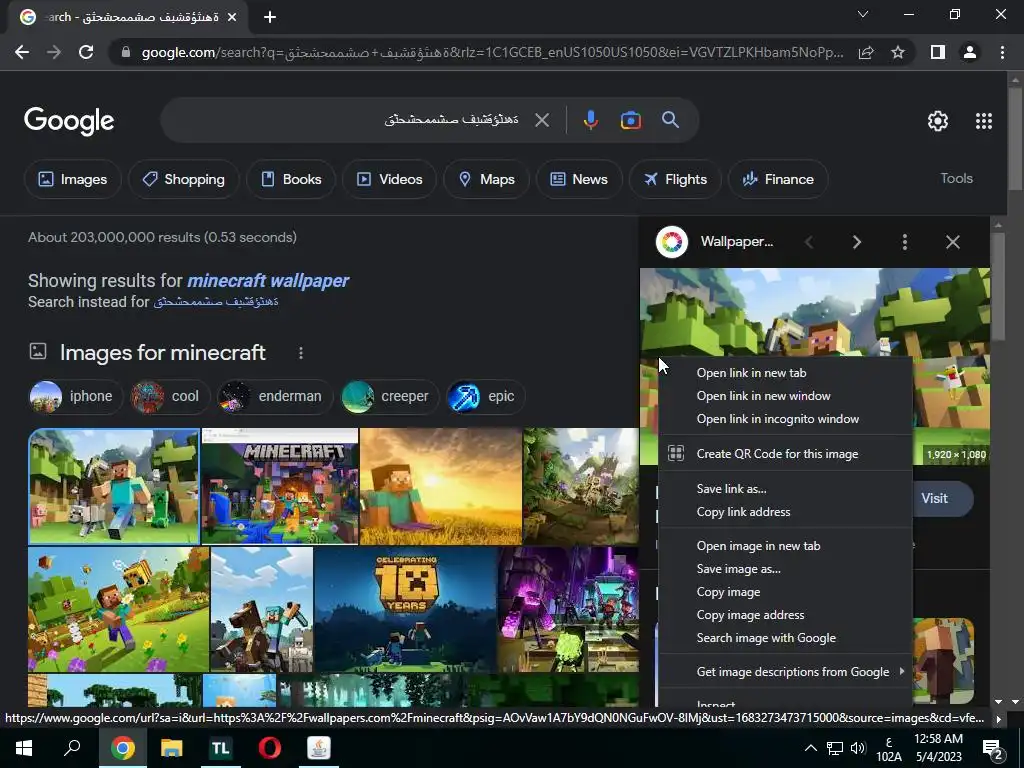Switch to Finance results tab
The height and width of the screenshot is (768, 1024).
click(x=778, y=180)
